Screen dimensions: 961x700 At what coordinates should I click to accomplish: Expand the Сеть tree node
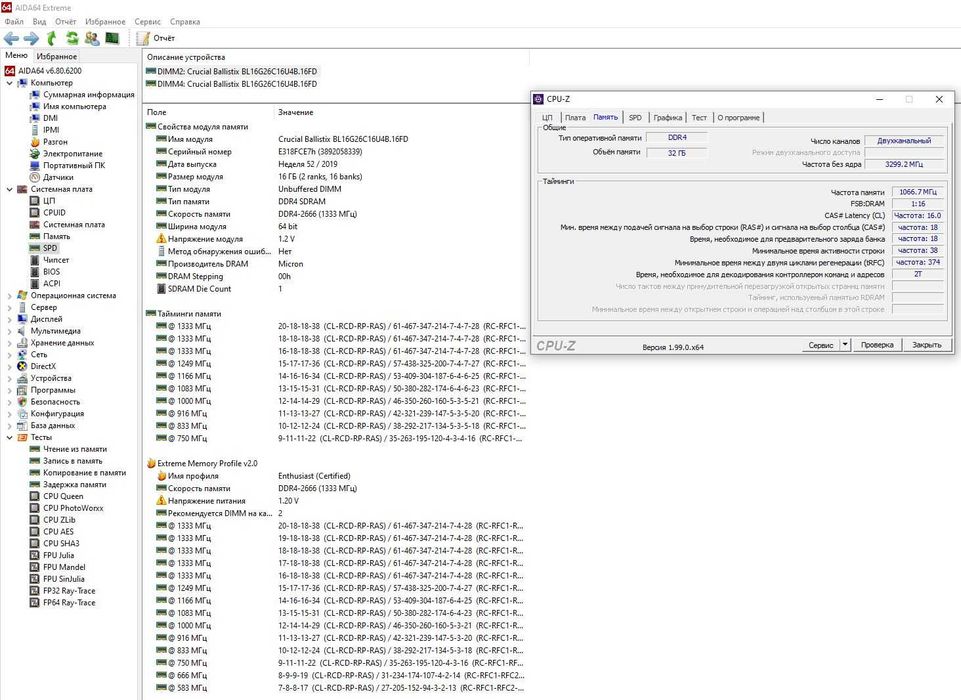click(9, 354)
